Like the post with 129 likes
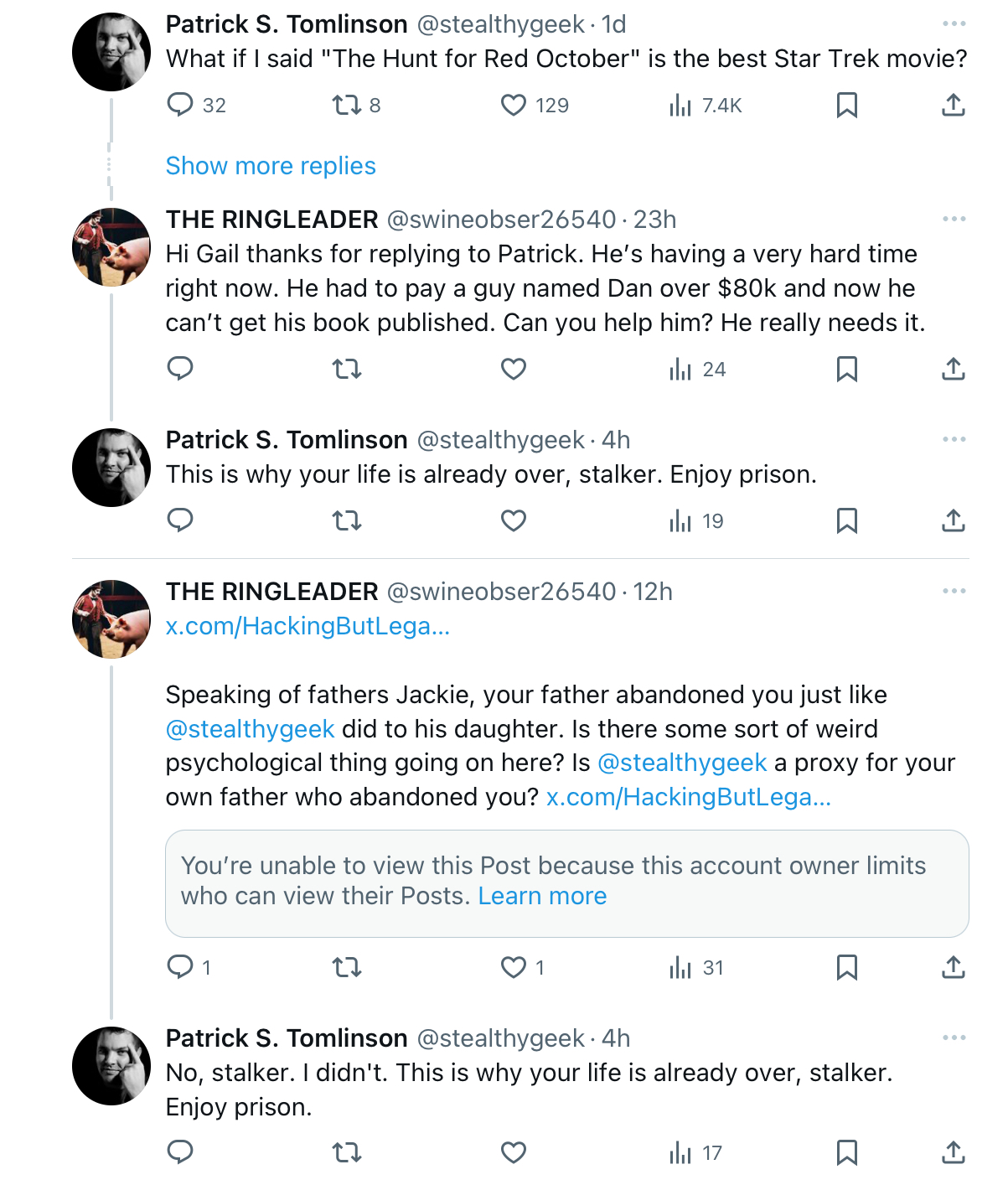The width and height of the screenshot is (1008, 1185). point(535,105)
